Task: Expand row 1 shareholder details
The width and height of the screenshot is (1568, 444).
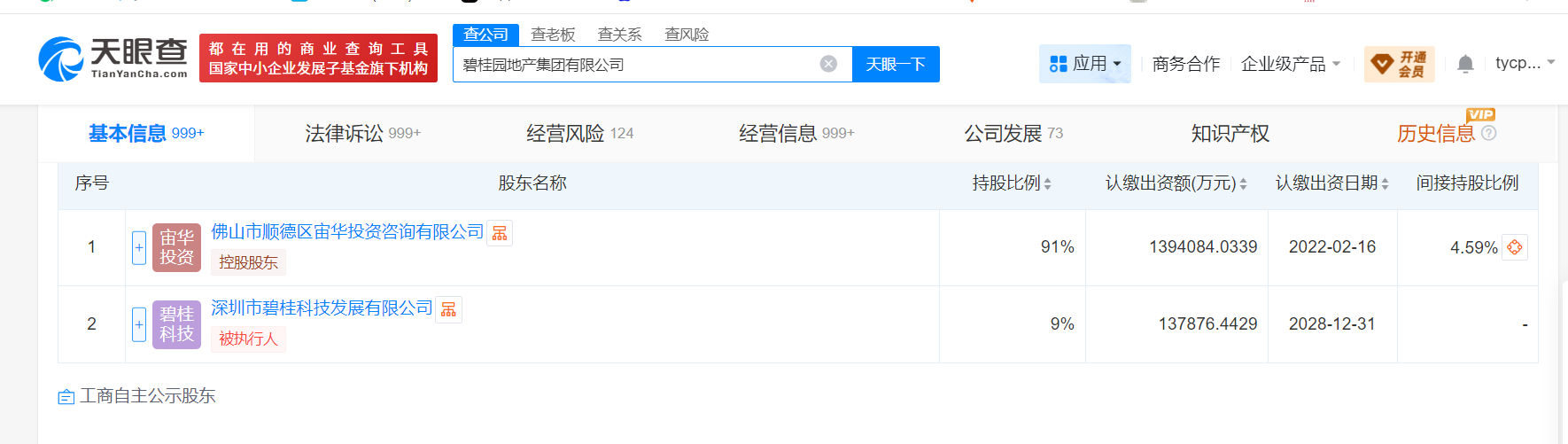Action: pos(139,247)
